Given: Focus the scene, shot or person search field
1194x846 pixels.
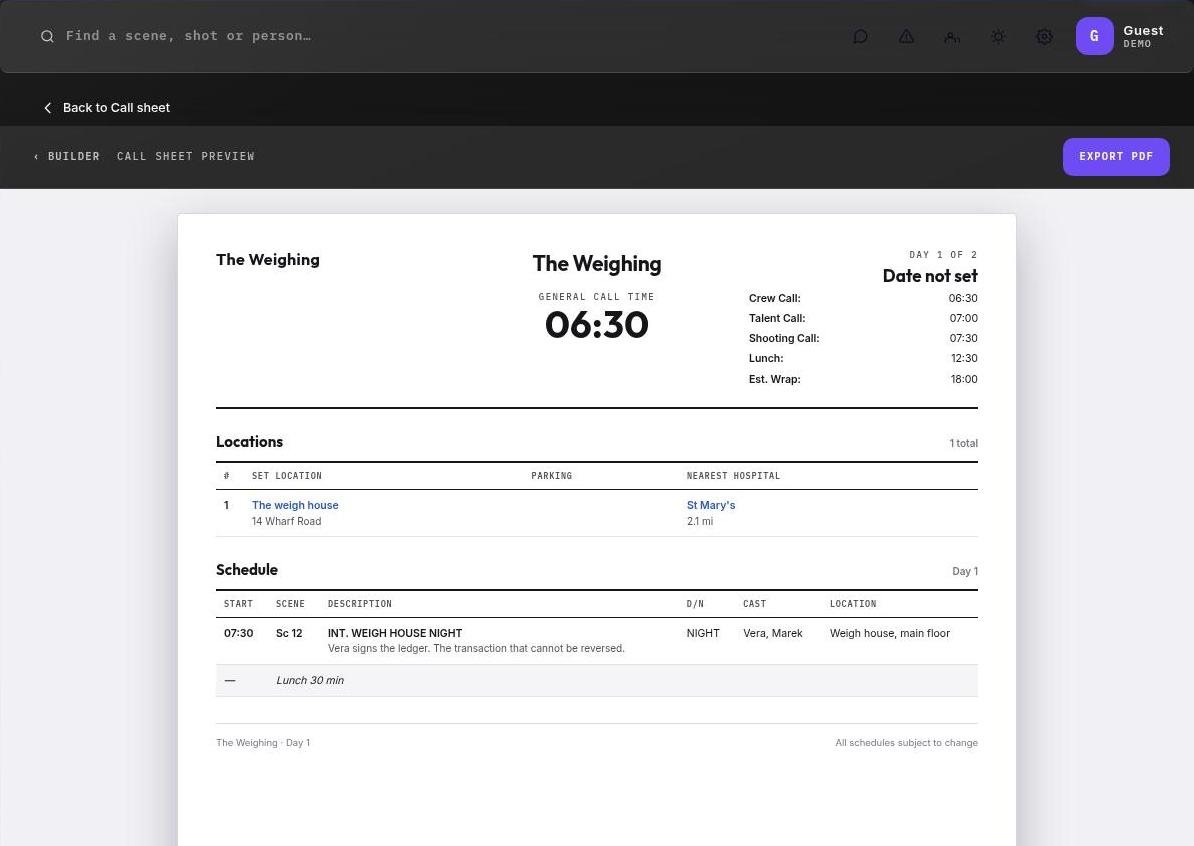Looking at the screenshot, I should tap(188, 36).
